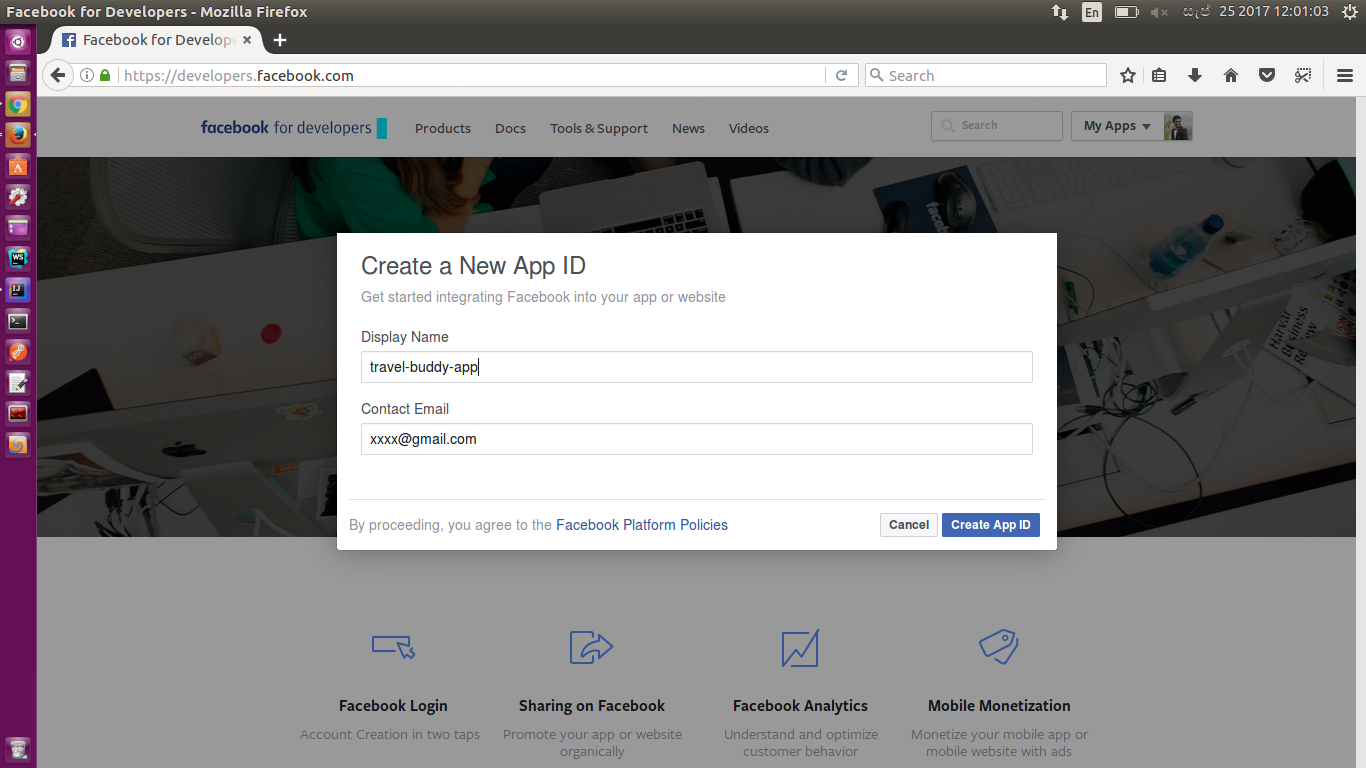The height and width of the screenshot is (768, 1366).
Task: Show bookmarks list icon in toolbar
Action: (1160, 75)
